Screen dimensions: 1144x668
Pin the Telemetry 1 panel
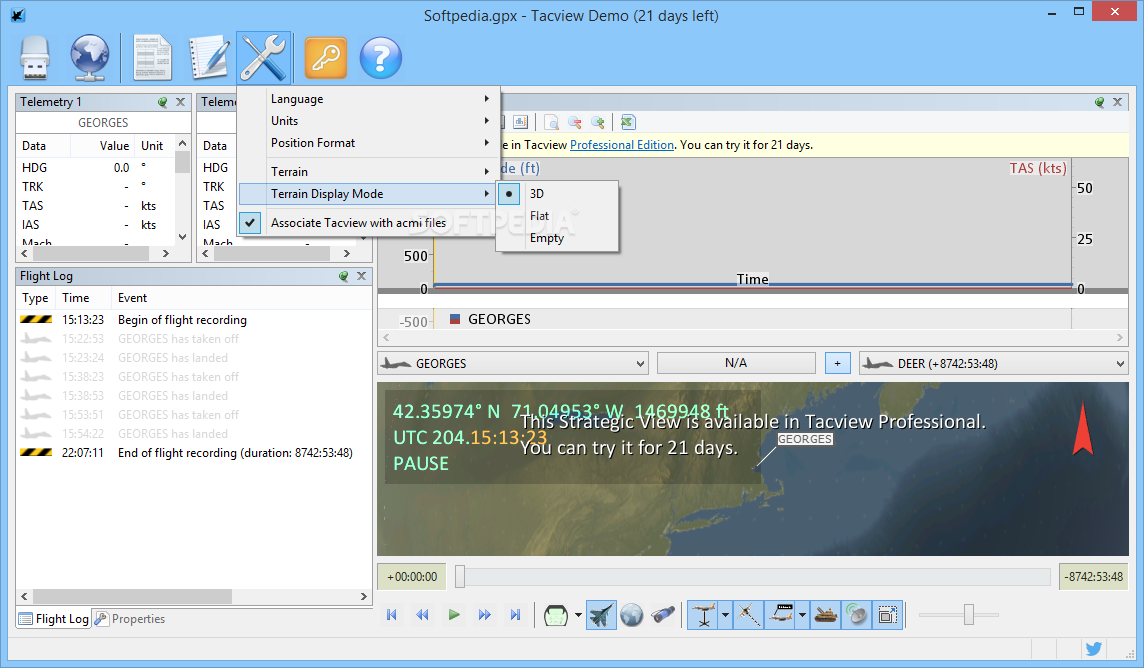pos(162,102)
